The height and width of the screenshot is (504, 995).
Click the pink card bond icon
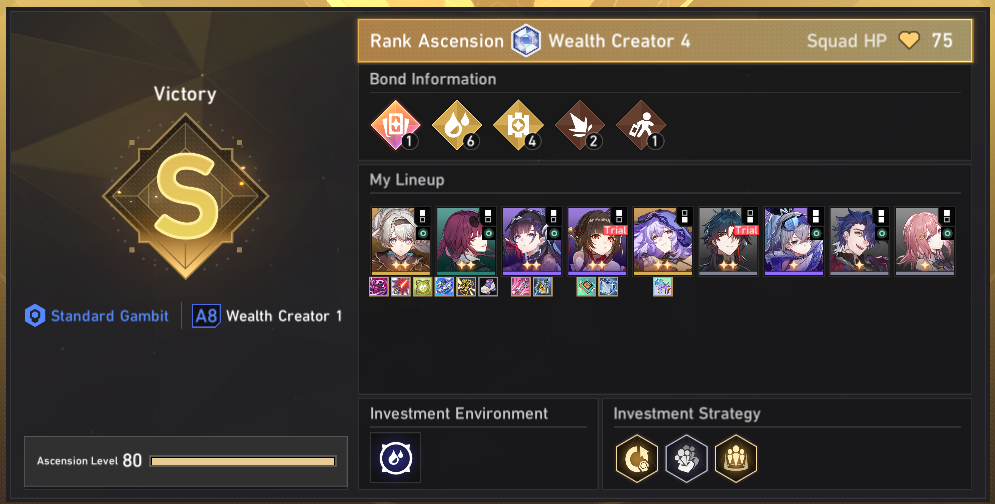click(395, 125)
